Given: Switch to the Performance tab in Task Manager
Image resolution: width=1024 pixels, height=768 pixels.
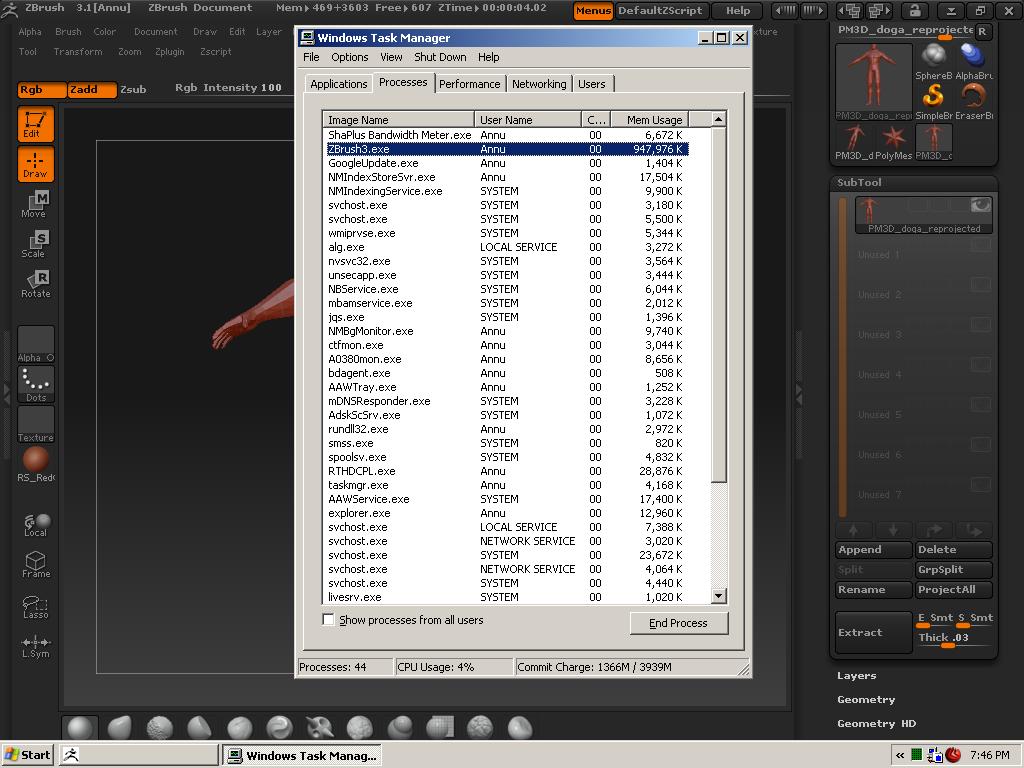Looking at the screenshot, I should [470, 84].
